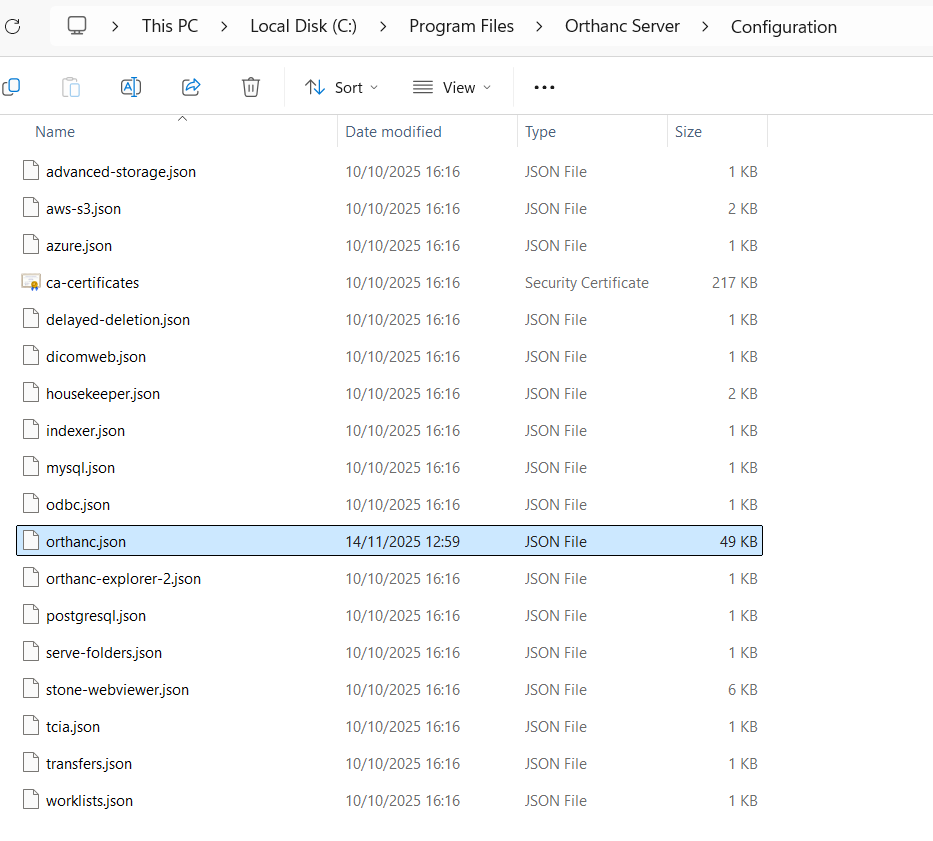Screen dimensions: 933x841
Task: Select the advanced-storage.json file
Action: click(121, 171)
